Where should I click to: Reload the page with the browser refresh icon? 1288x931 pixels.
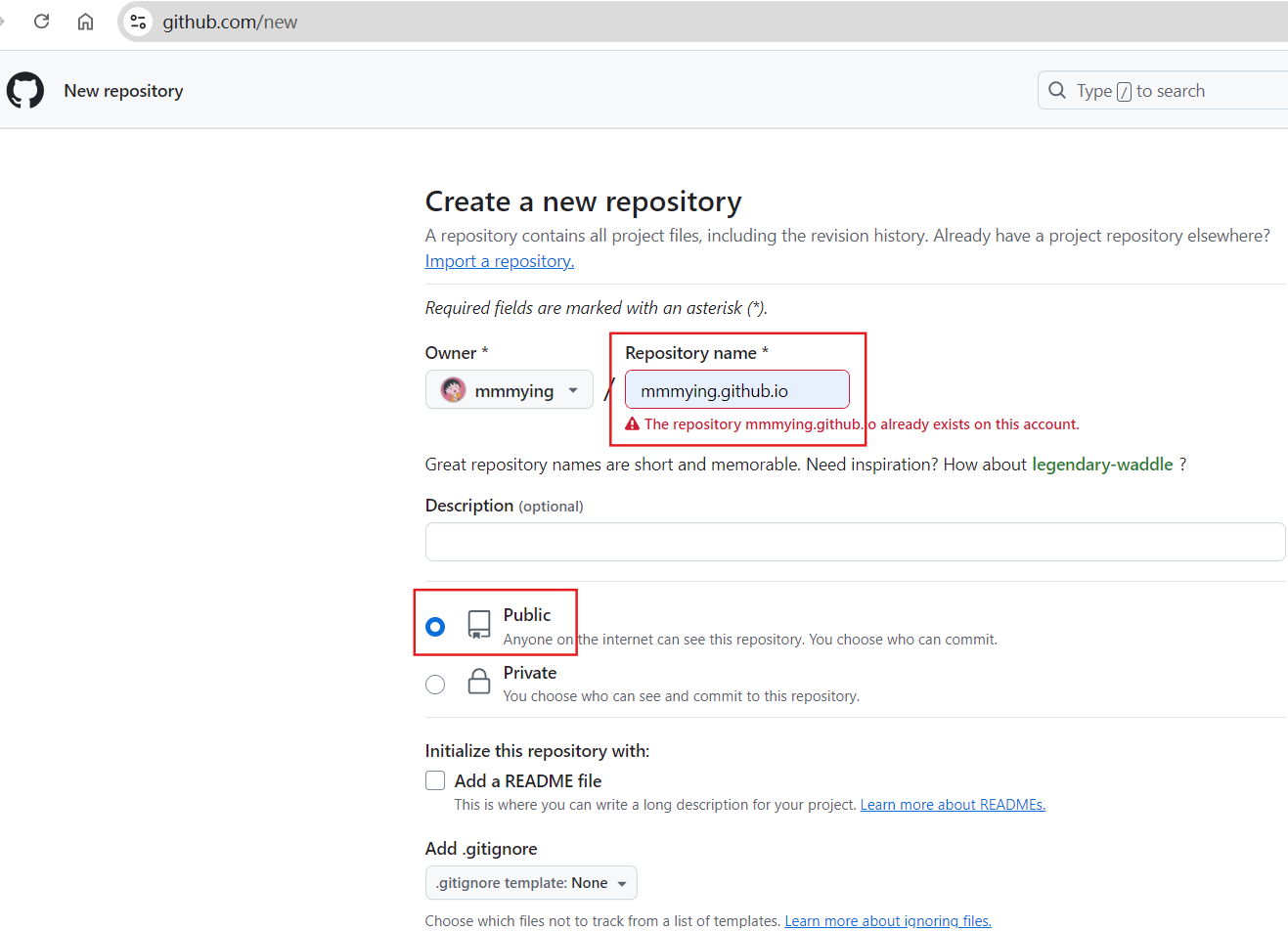point(41,22)
